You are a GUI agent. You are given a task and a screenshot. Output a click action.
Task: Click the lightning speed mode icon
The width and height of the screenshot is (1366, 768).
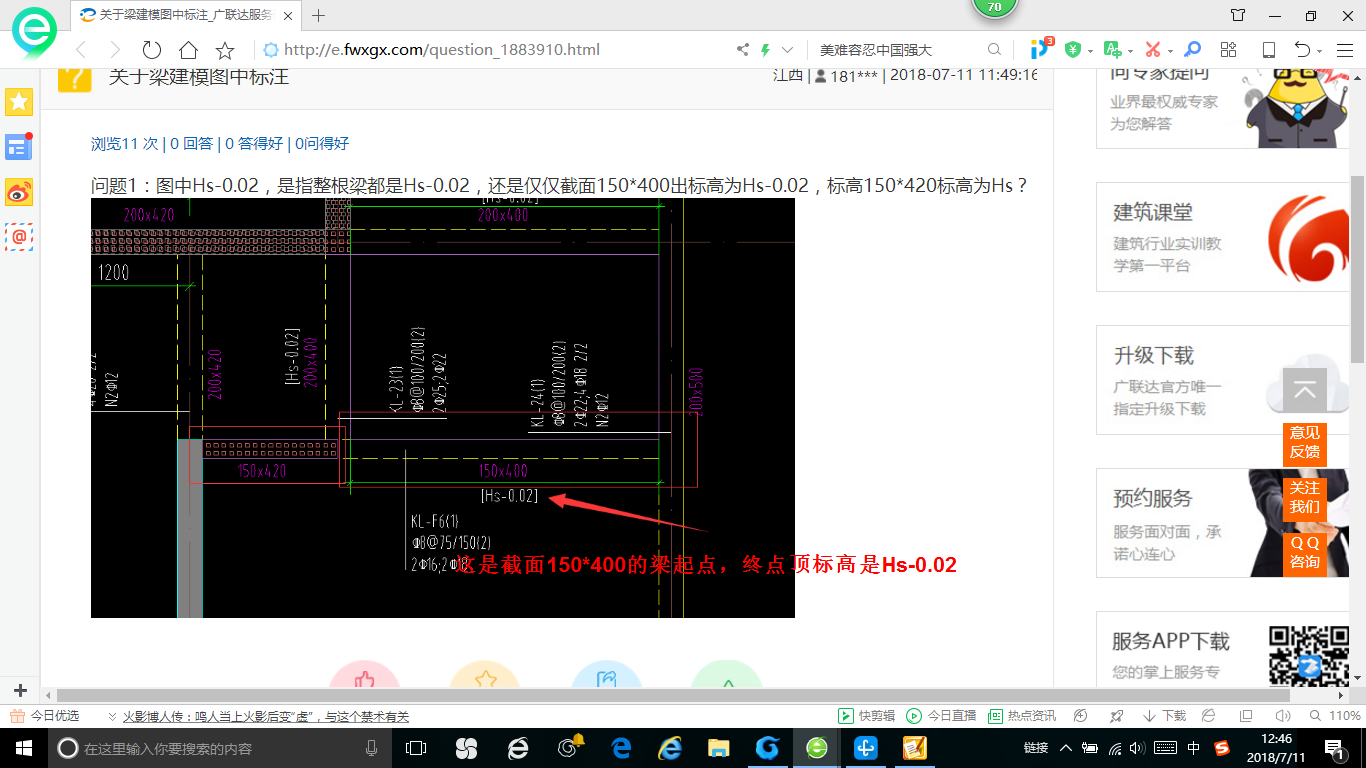pos(766,50)
